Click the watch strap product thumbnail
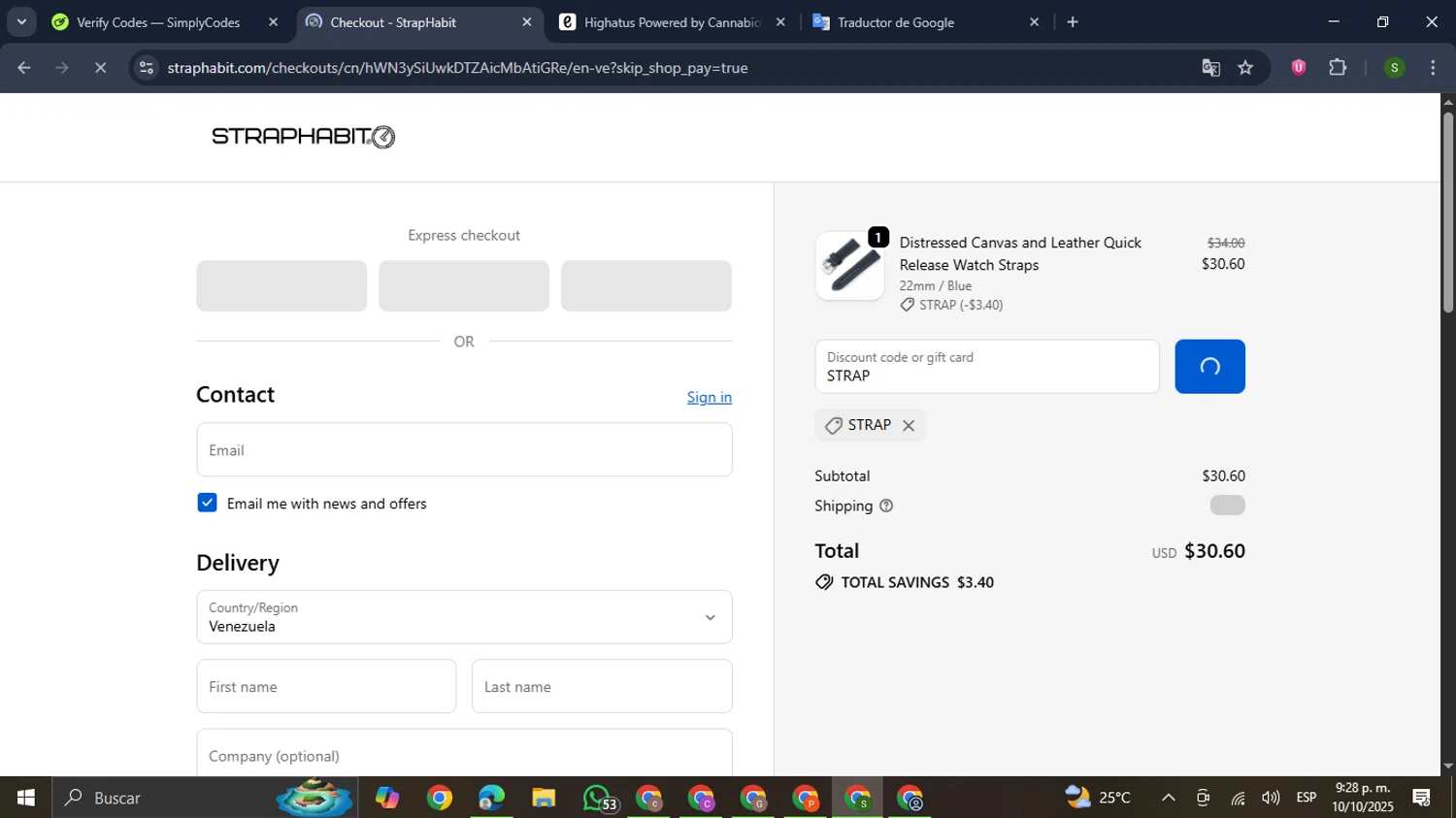Screen dimensions: 1456x818 849,266
